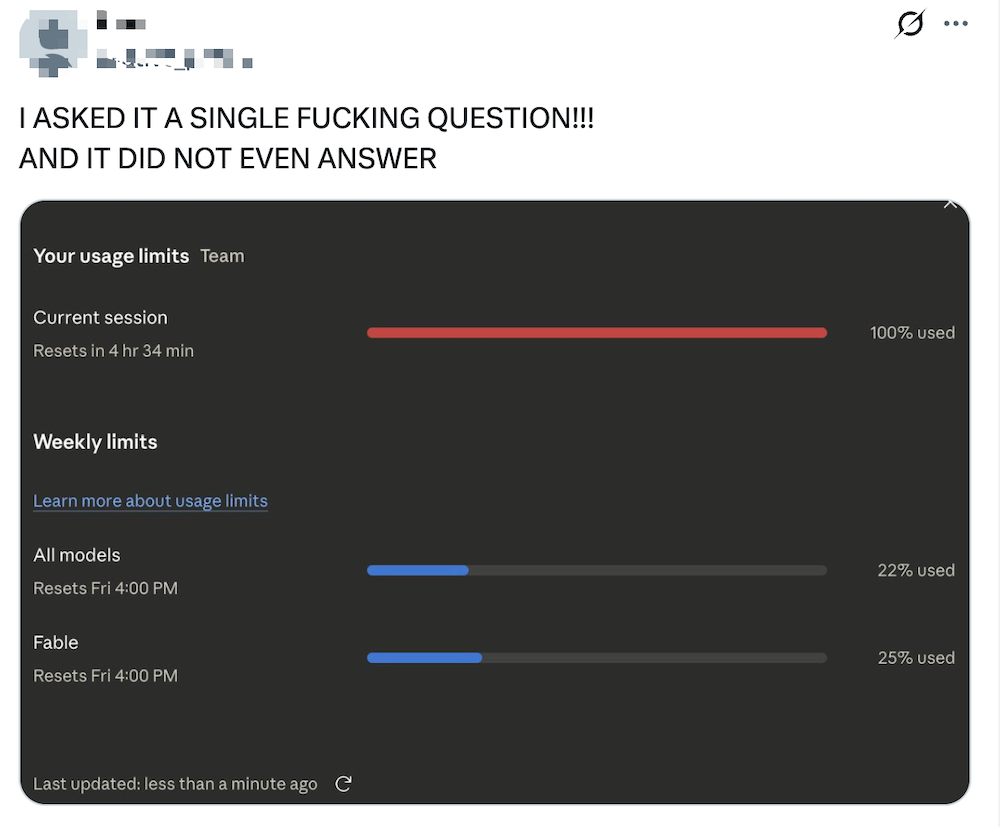Click the 25% used label
1000x827 pixels.
(916, 657)
